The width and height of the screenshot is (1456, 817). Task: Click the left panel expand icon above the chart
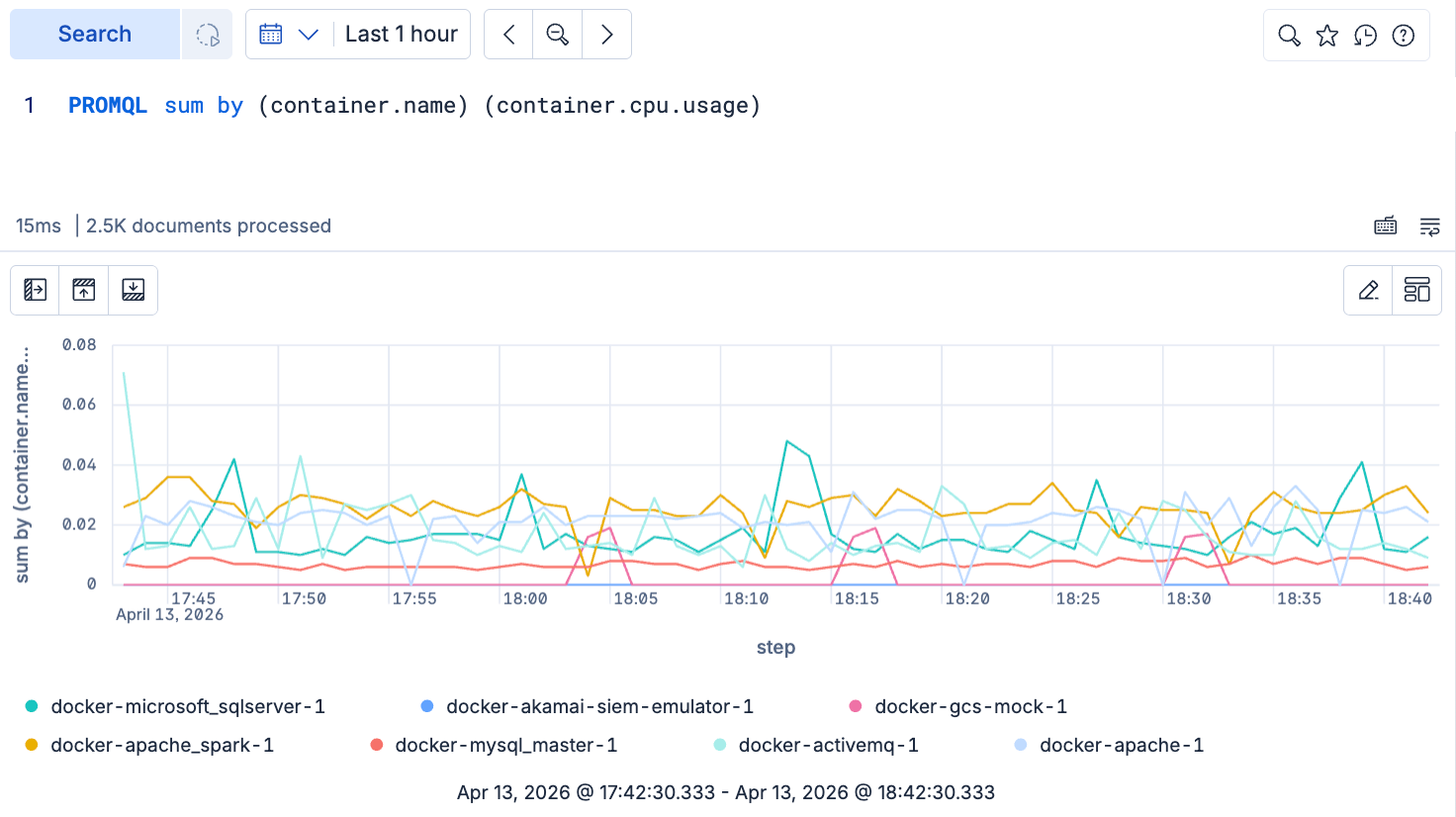coord(35,290)
